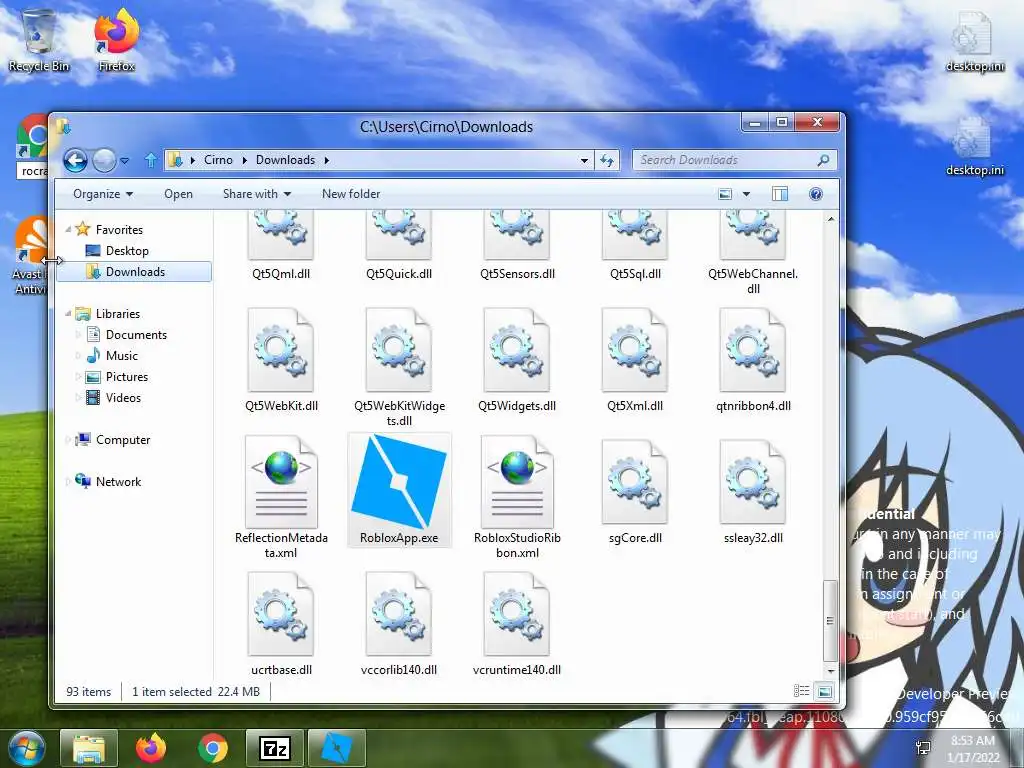Expand the Computer tree node
This screenshot has height=768, width=1024.
68,440
